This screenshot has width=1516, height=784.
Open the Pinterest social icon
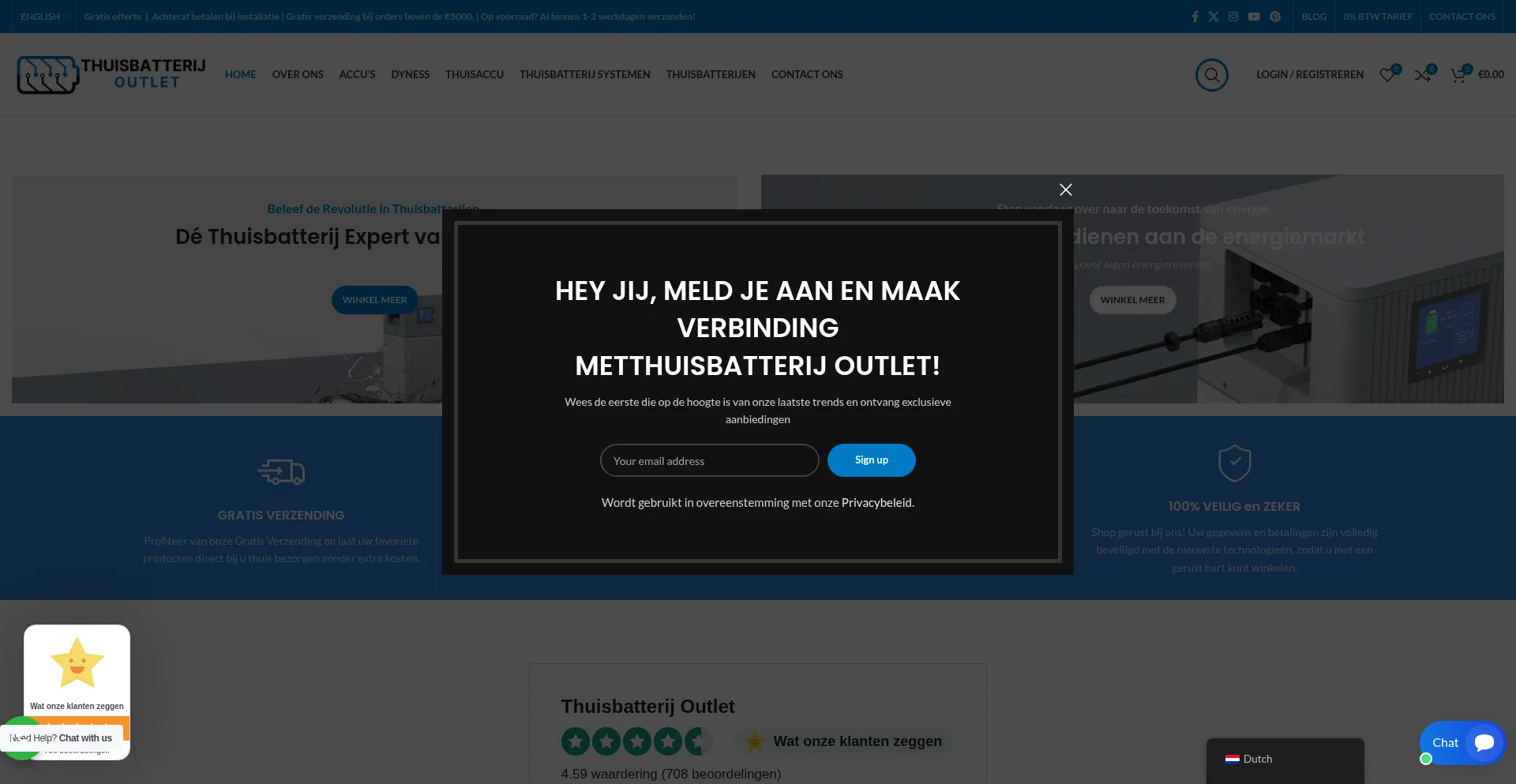[x=1275, y=17]
